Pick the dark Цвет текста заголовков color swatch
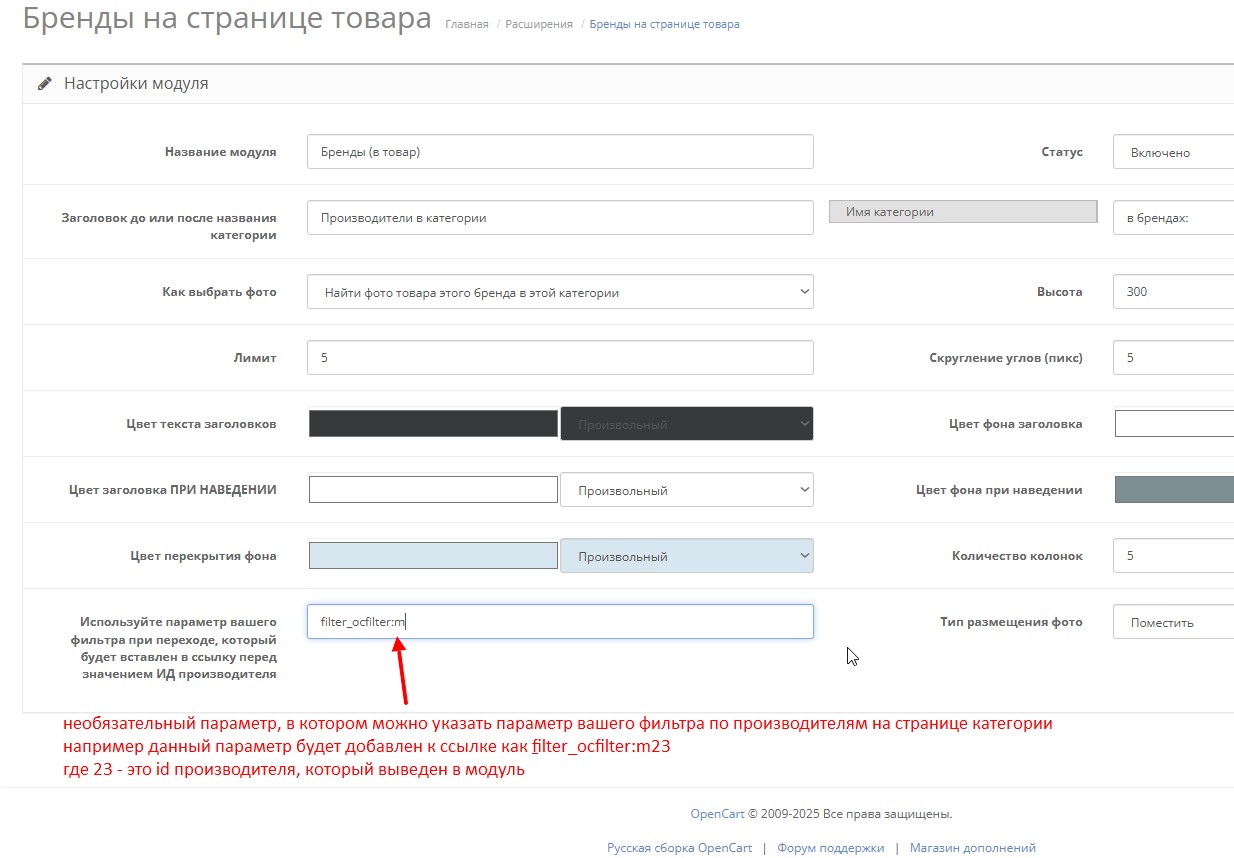1234x858 pixels. point(433,424)
